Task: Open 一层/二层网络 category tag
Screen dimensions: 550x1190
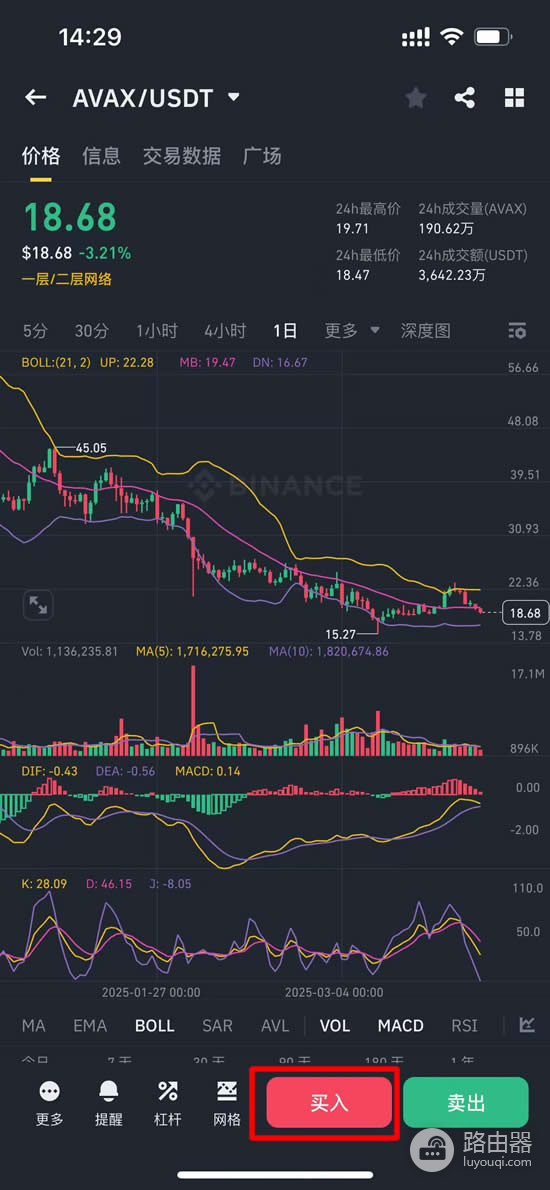Action: click(x=67, y=279)
